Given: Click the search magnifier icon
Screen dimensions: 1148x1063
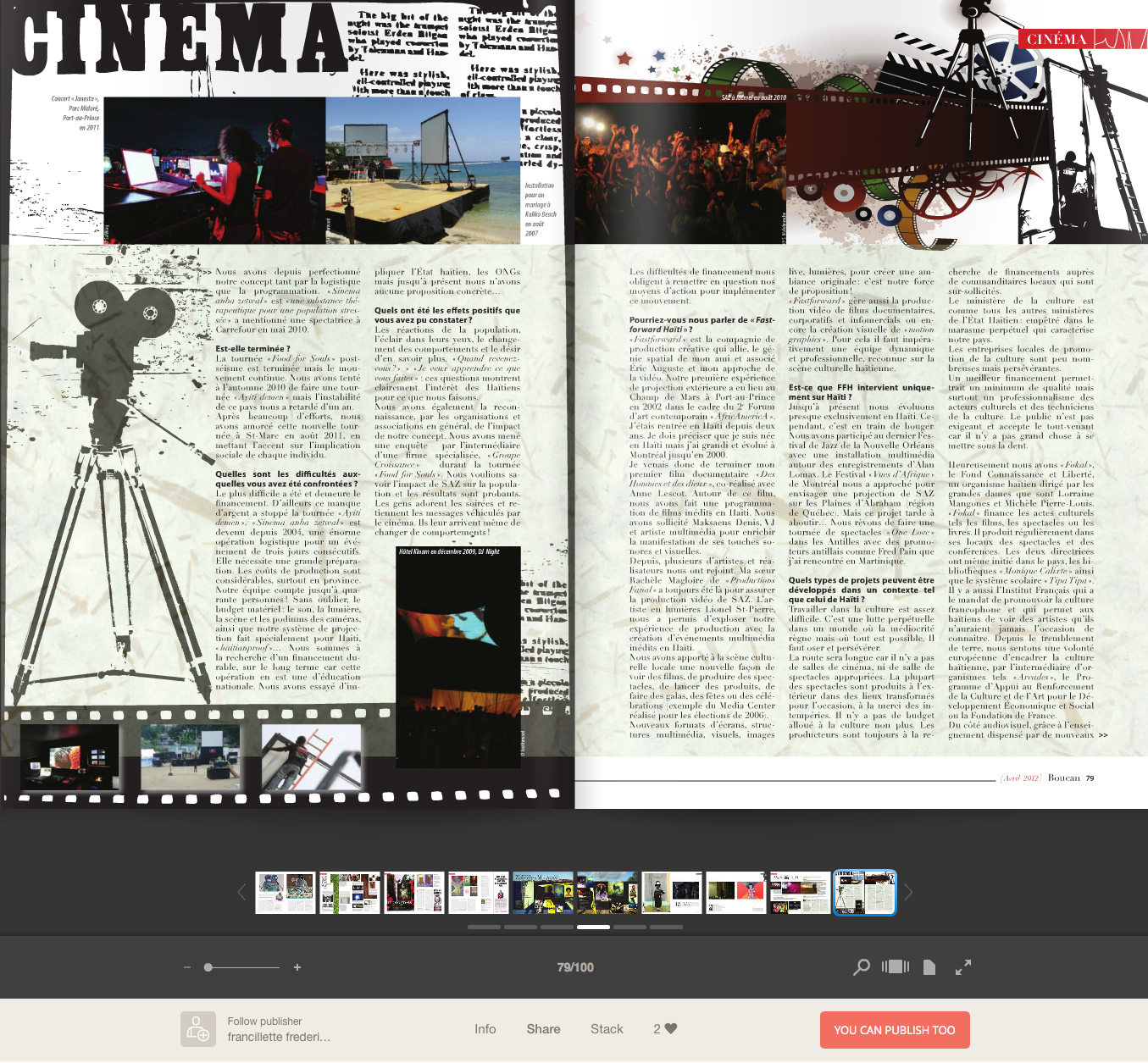Looking at the screenshot, I should click(x=862, y=967).
